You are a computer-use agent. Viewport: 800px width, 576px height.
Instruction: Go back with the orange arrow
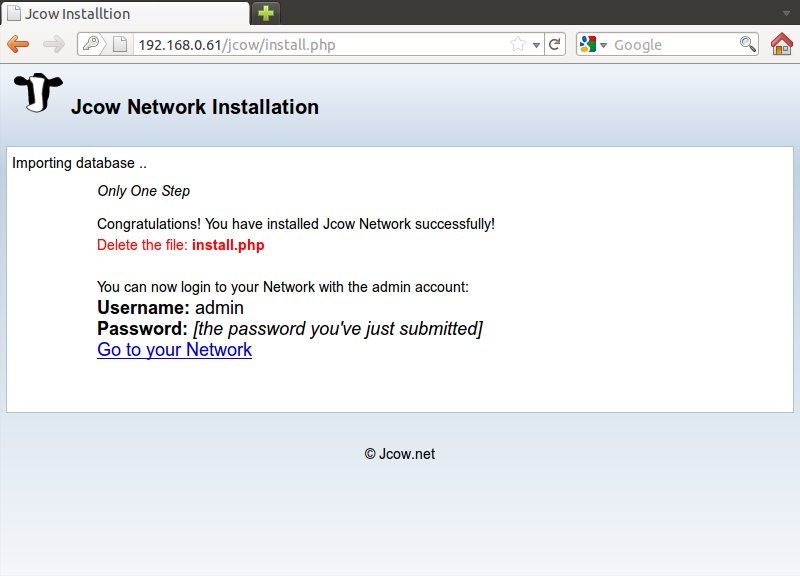click(x=18, y=44)
